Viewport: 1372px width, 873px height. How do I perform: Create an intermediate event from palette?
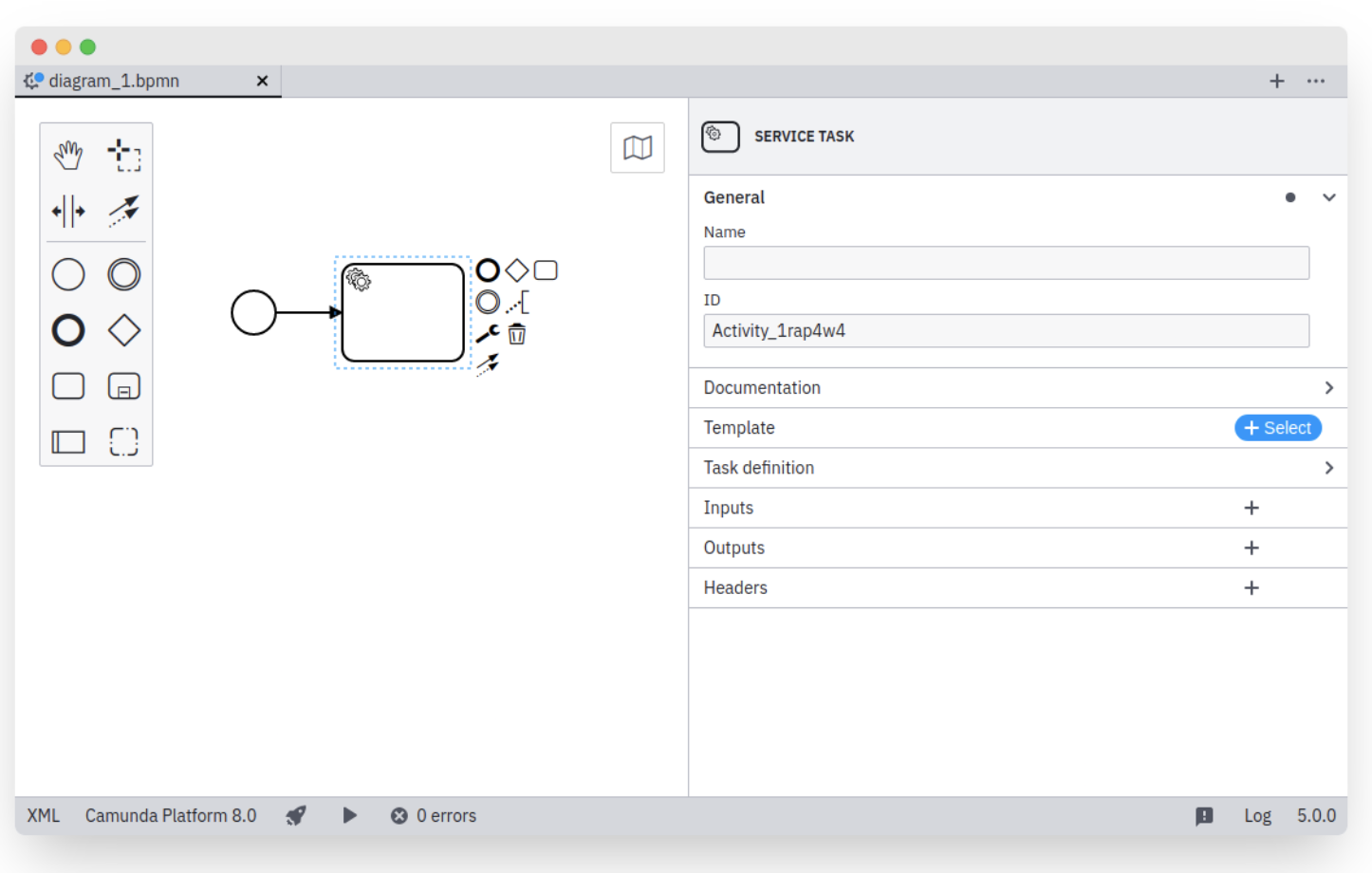pyautogui.click(x=124, y=275)
